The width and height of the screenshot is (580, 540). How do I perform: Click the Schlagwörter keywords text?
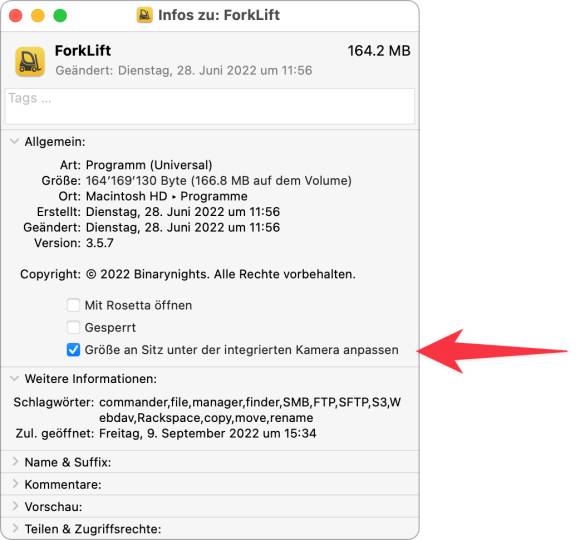click(250, 410)
